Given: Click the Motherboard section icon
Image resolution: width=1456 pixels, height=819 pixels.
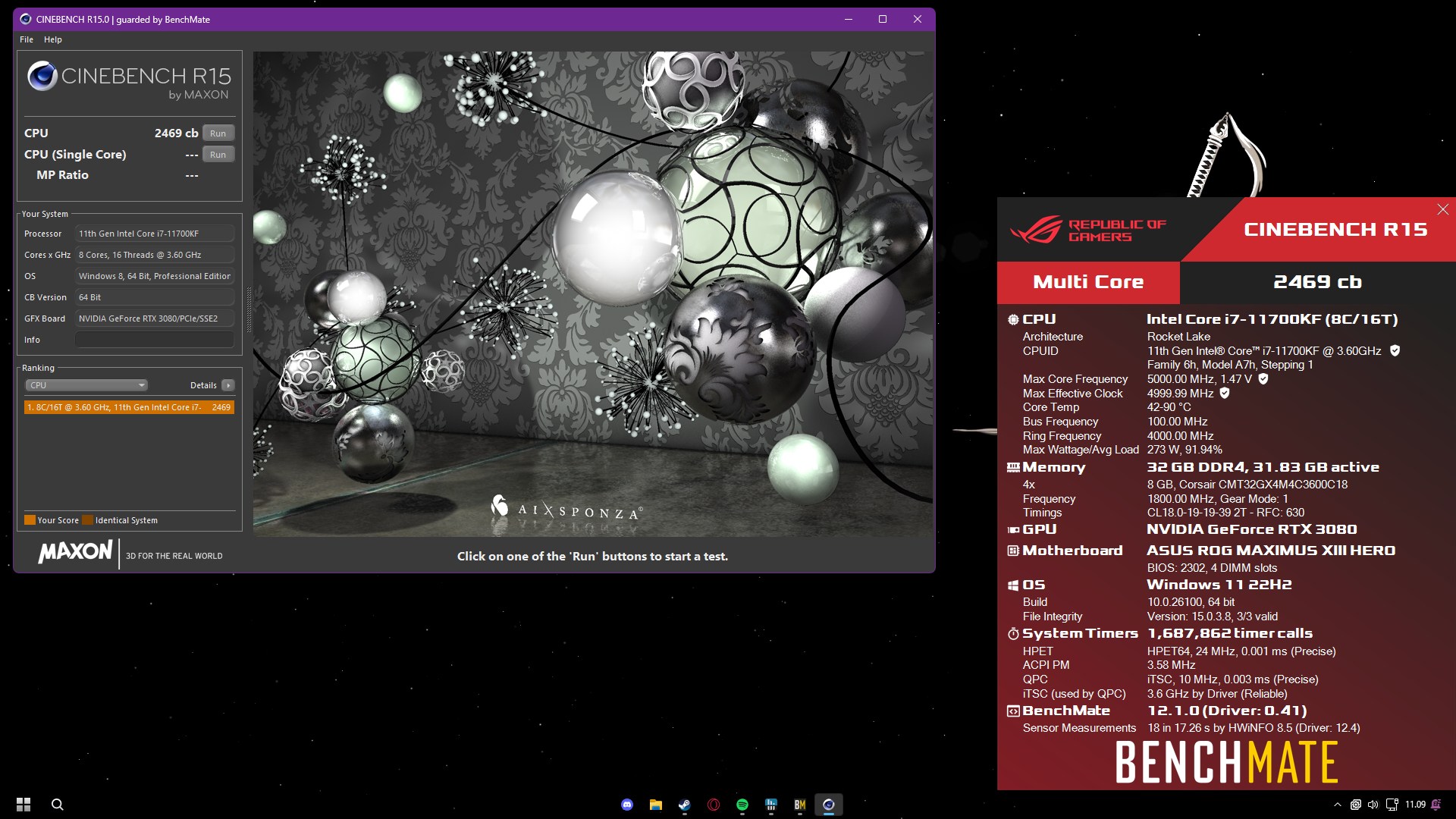Looking at the screenshot, I should coord(1013,551).
